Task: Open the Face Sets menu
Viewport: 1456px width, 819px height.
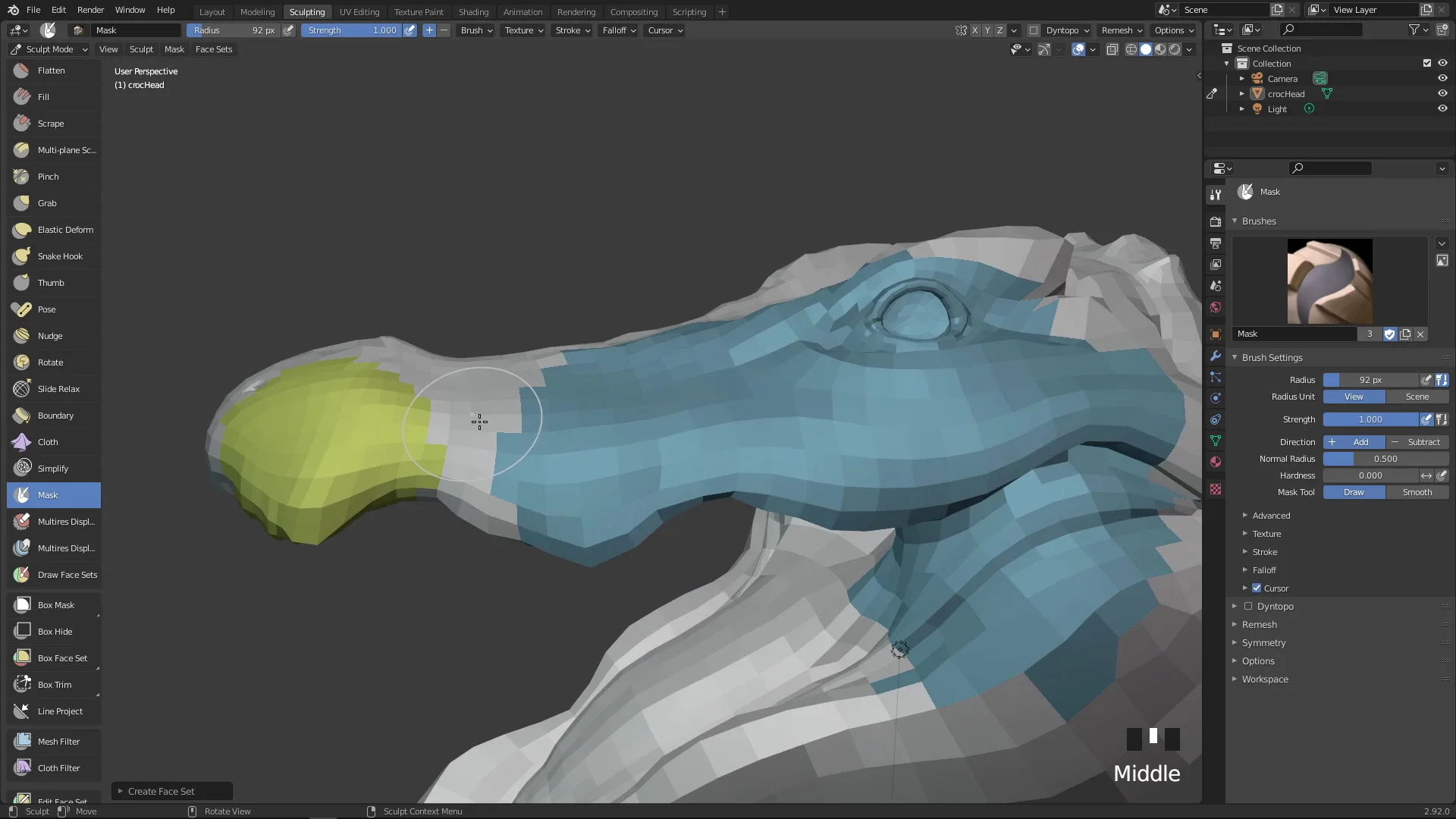Action: (214, 49)
